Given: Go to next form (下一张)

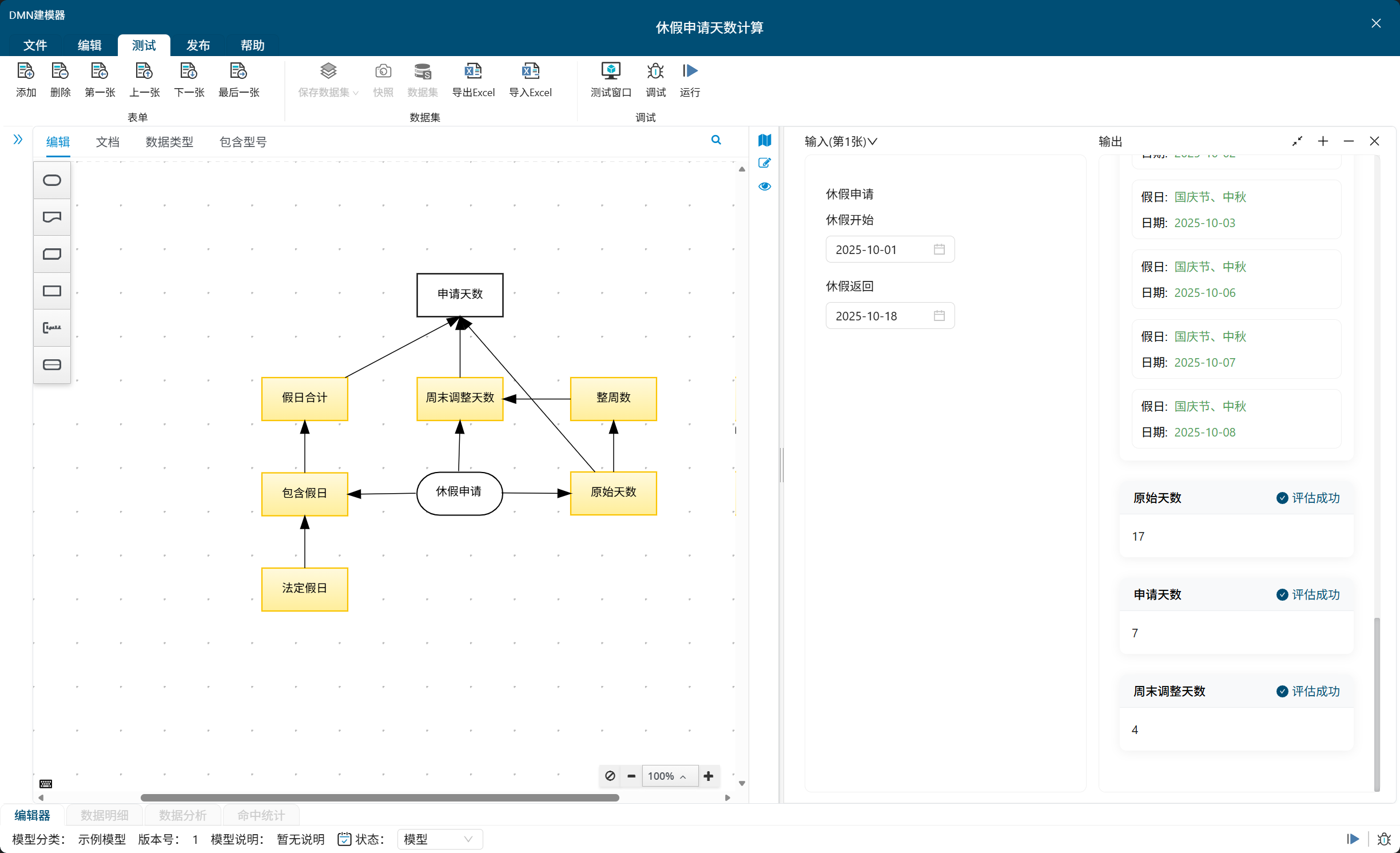Looking at the screenshot, I should click(189, 72).
